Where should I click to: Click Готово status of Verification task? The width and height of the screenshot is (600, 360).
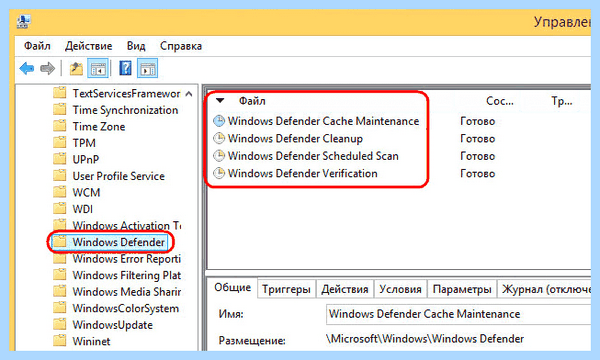tap(478, 173)
